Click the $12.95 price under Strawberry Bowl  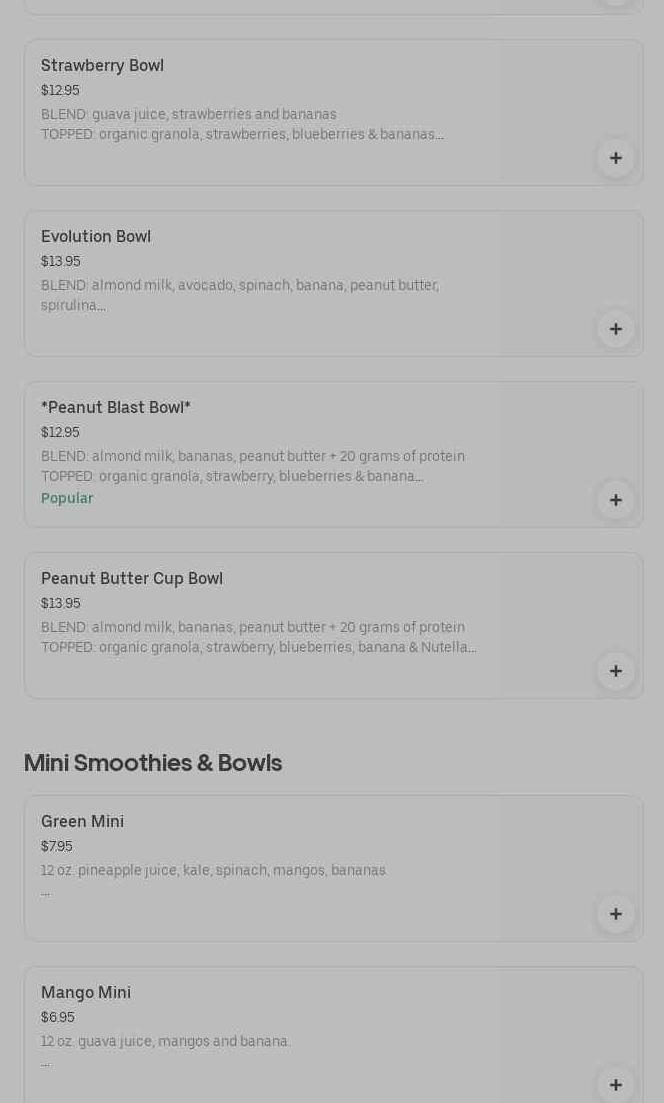point(60,90)
